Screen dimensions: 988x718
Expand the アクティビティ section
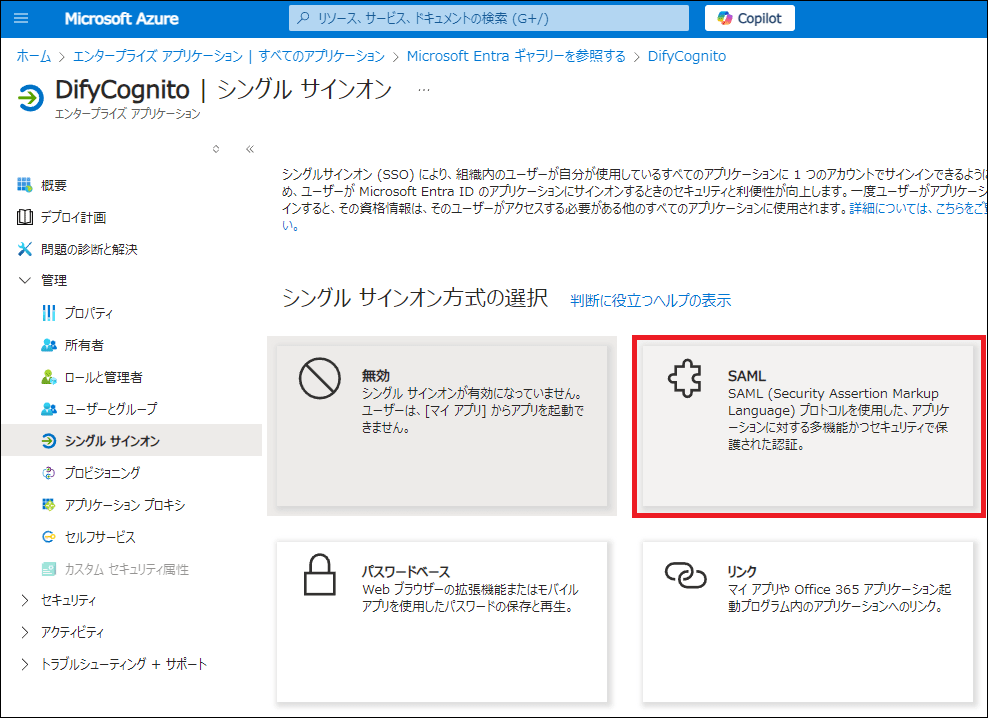point(25,633)
